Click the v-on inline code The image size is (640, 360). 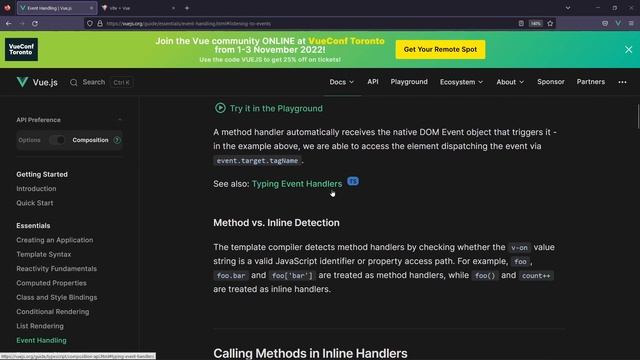(519, 247)
